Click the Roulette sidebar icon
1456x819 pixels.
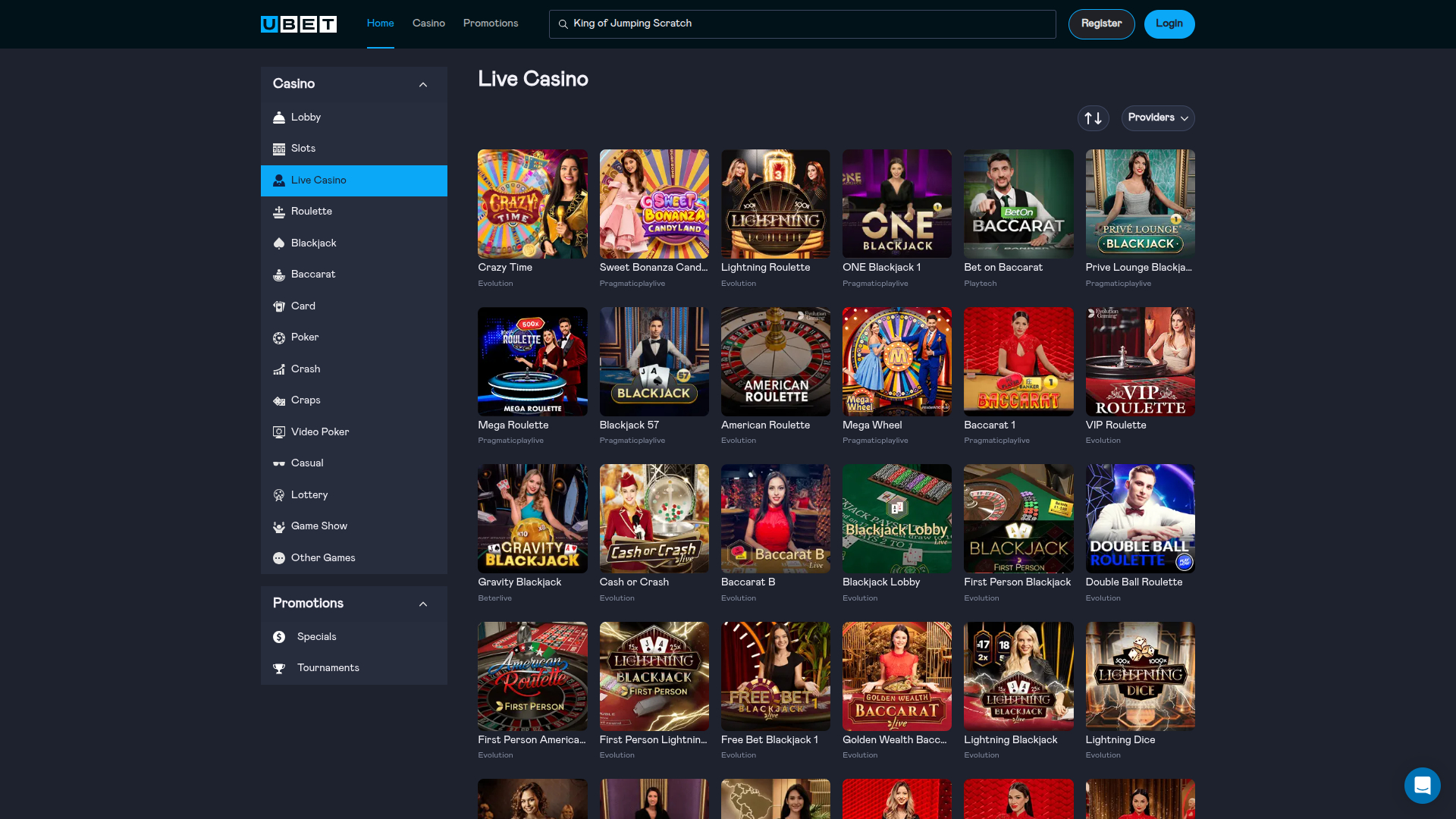click(x=279, y=212)
